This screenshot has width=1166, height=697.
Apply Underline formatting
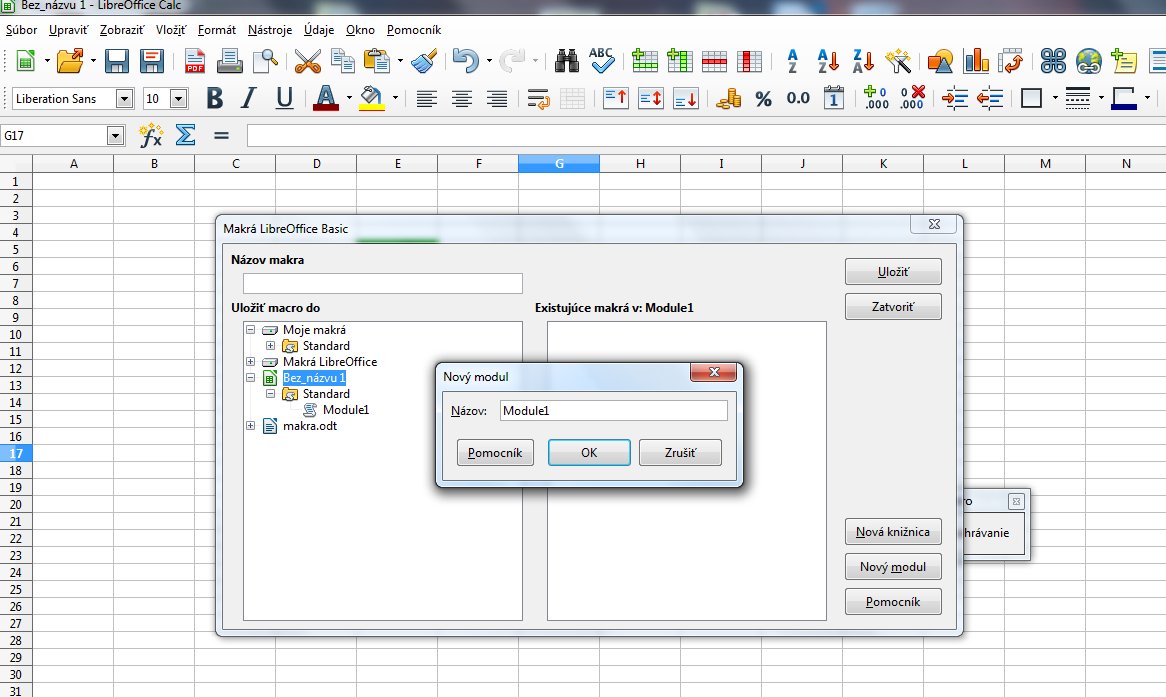(284, 98)
